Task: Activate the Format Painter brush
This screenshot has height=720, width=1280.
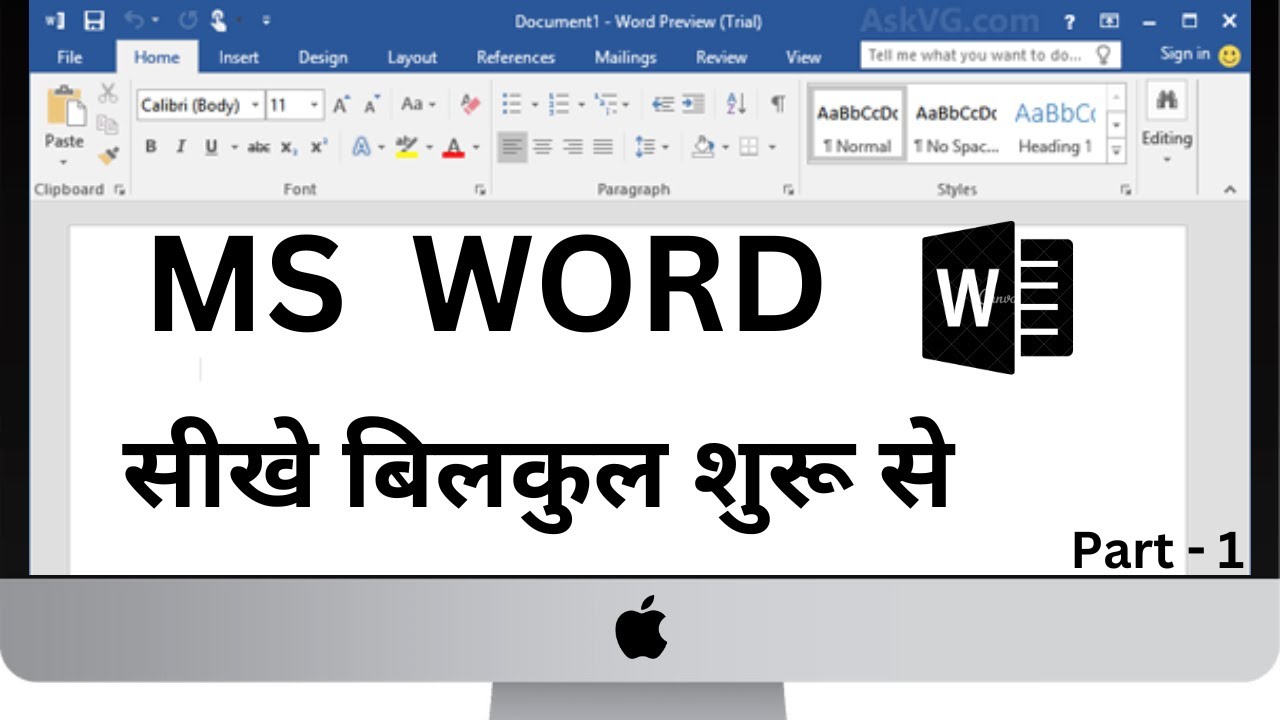Action: [x=107, y=156]
